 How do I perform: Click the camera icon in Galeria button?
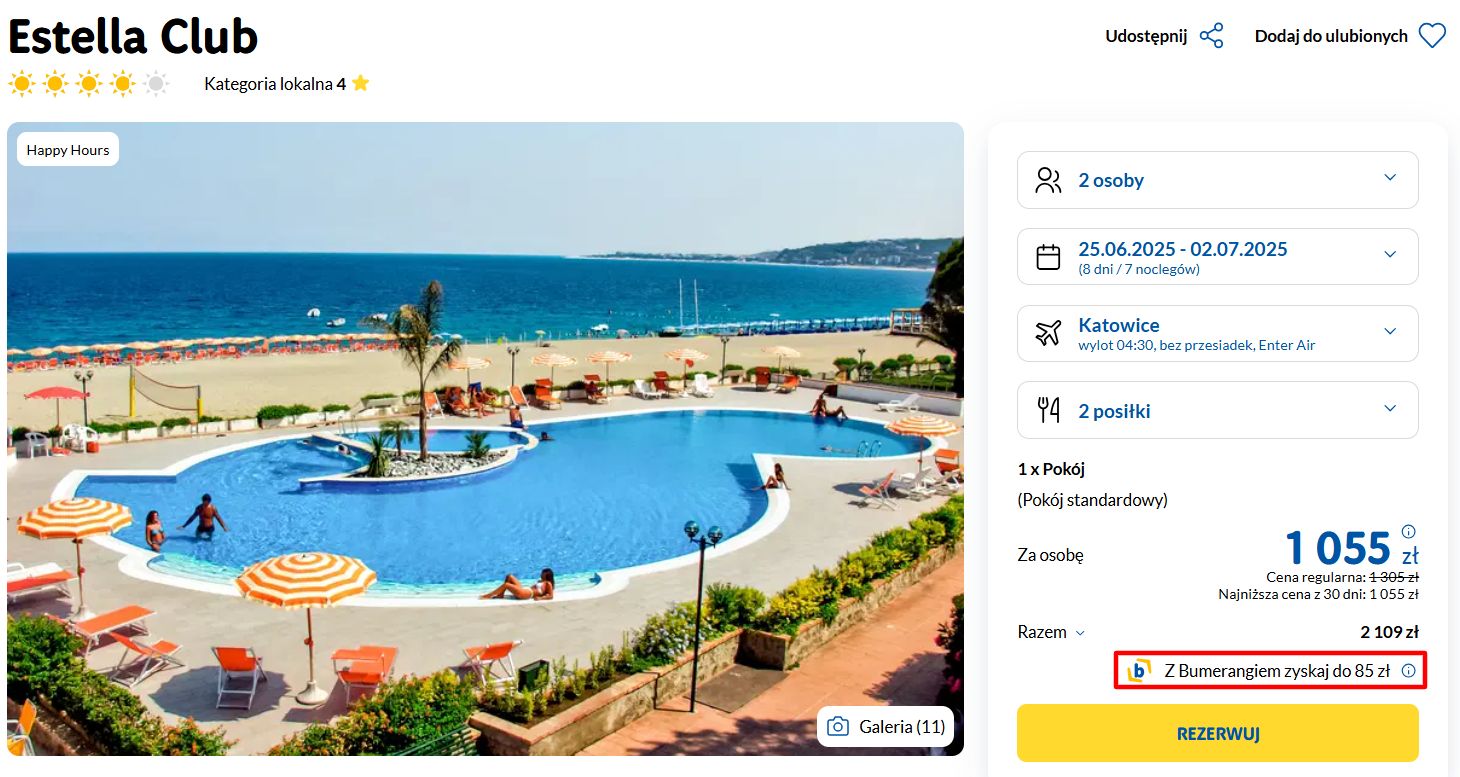838,727
